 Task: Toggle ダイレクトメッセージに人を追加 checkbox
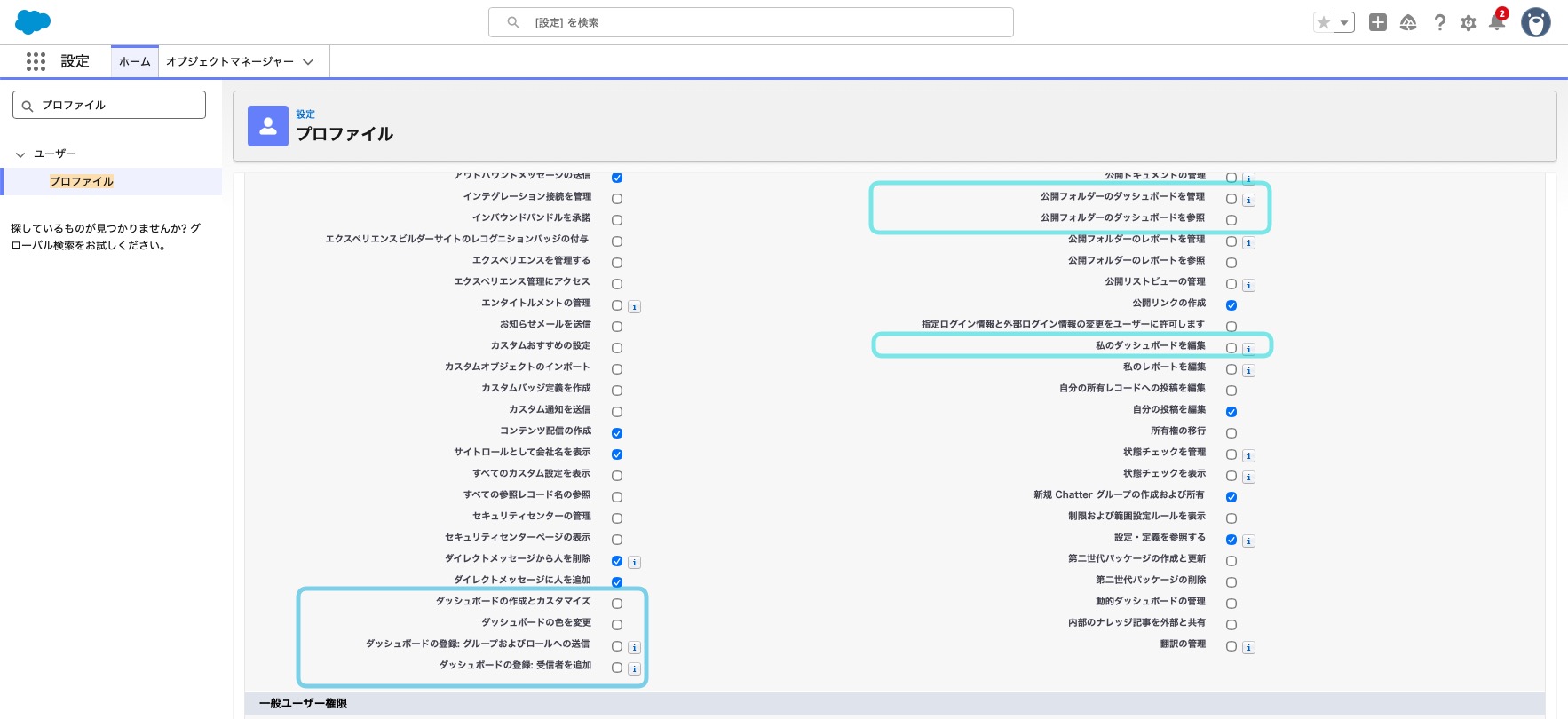point(617,582)
